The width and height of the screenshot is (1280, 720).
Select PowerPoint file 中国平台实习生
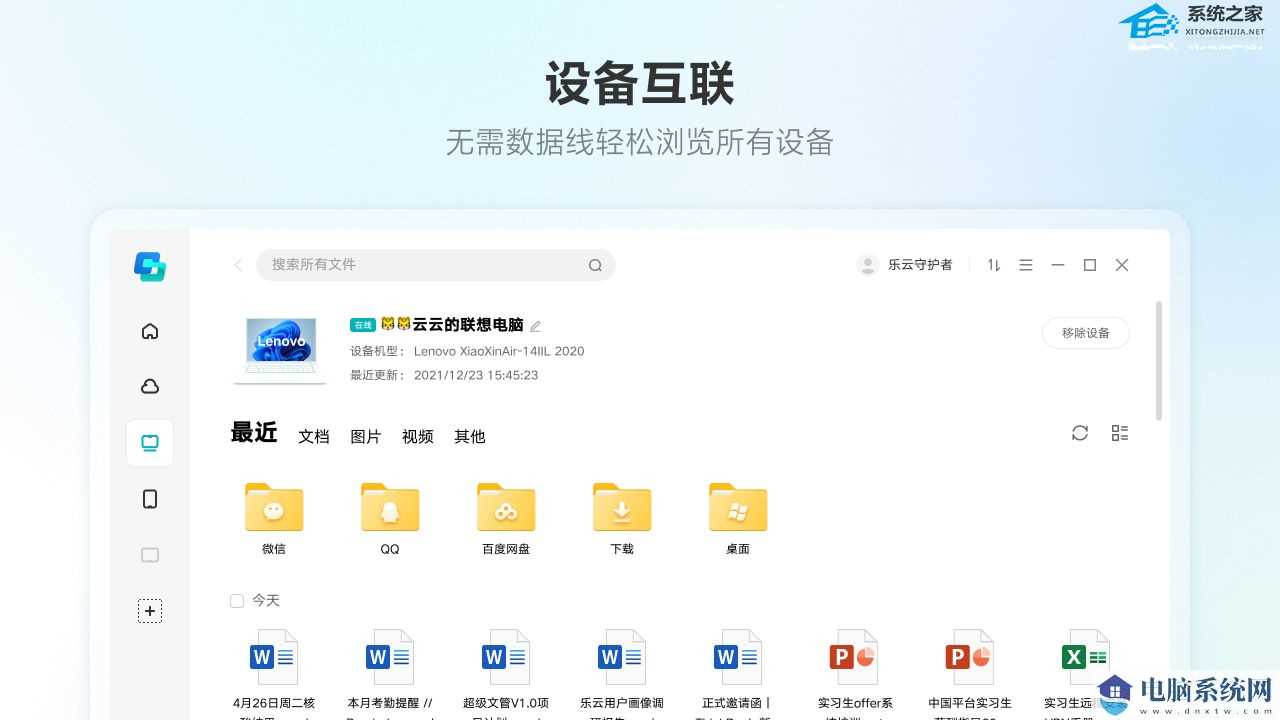pyautogui.click(x=970, y=672)
